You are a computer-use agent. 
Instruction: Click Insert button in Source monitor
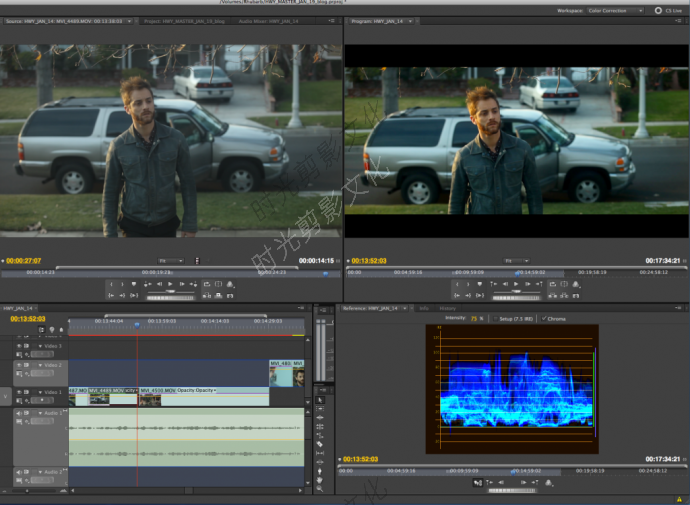tap(206, 296)
